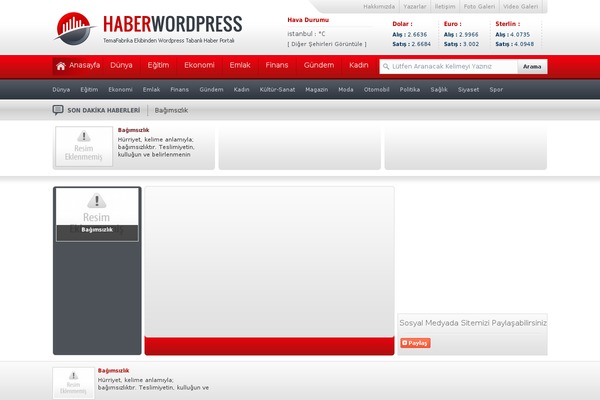Open Otomobil in the dark sub-menu
Viewport: 600px width, 400px height.
377,90
